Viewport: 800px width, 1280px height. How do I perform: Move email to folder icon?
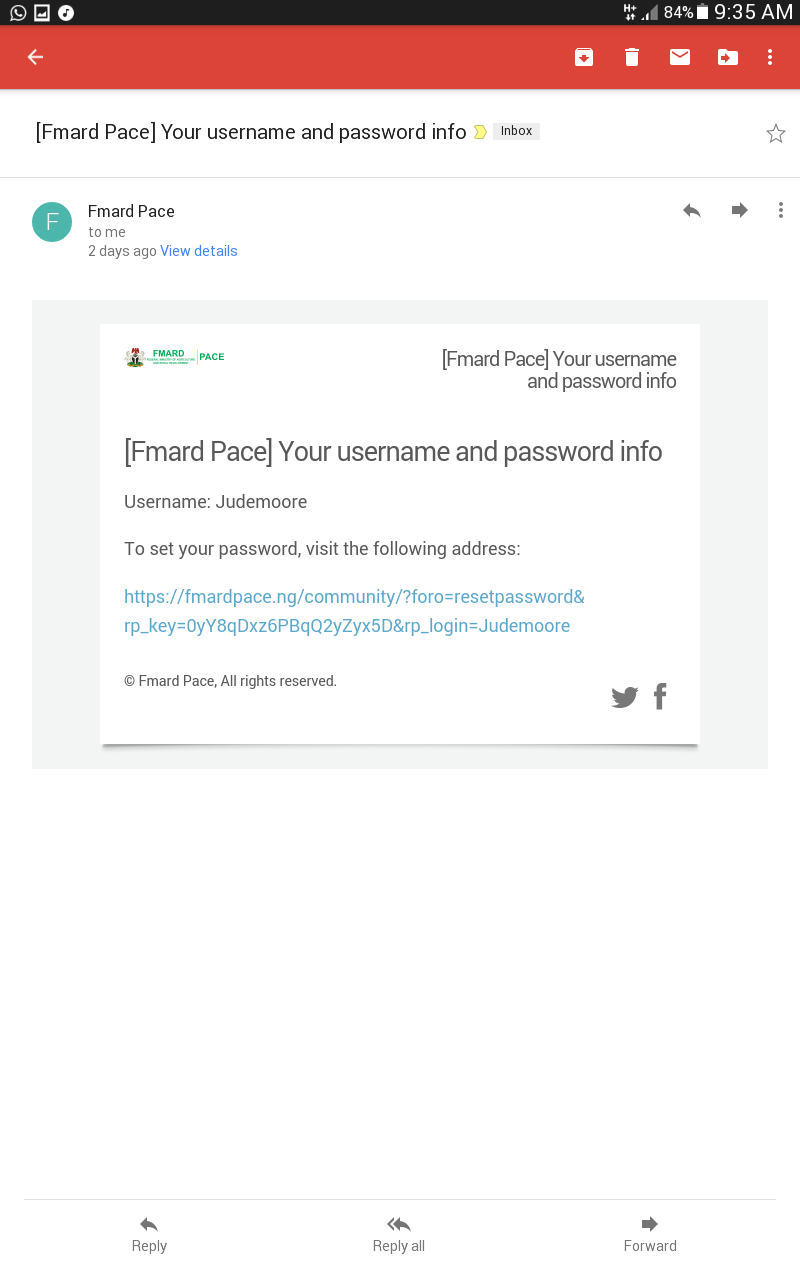[x=728, y=57]
